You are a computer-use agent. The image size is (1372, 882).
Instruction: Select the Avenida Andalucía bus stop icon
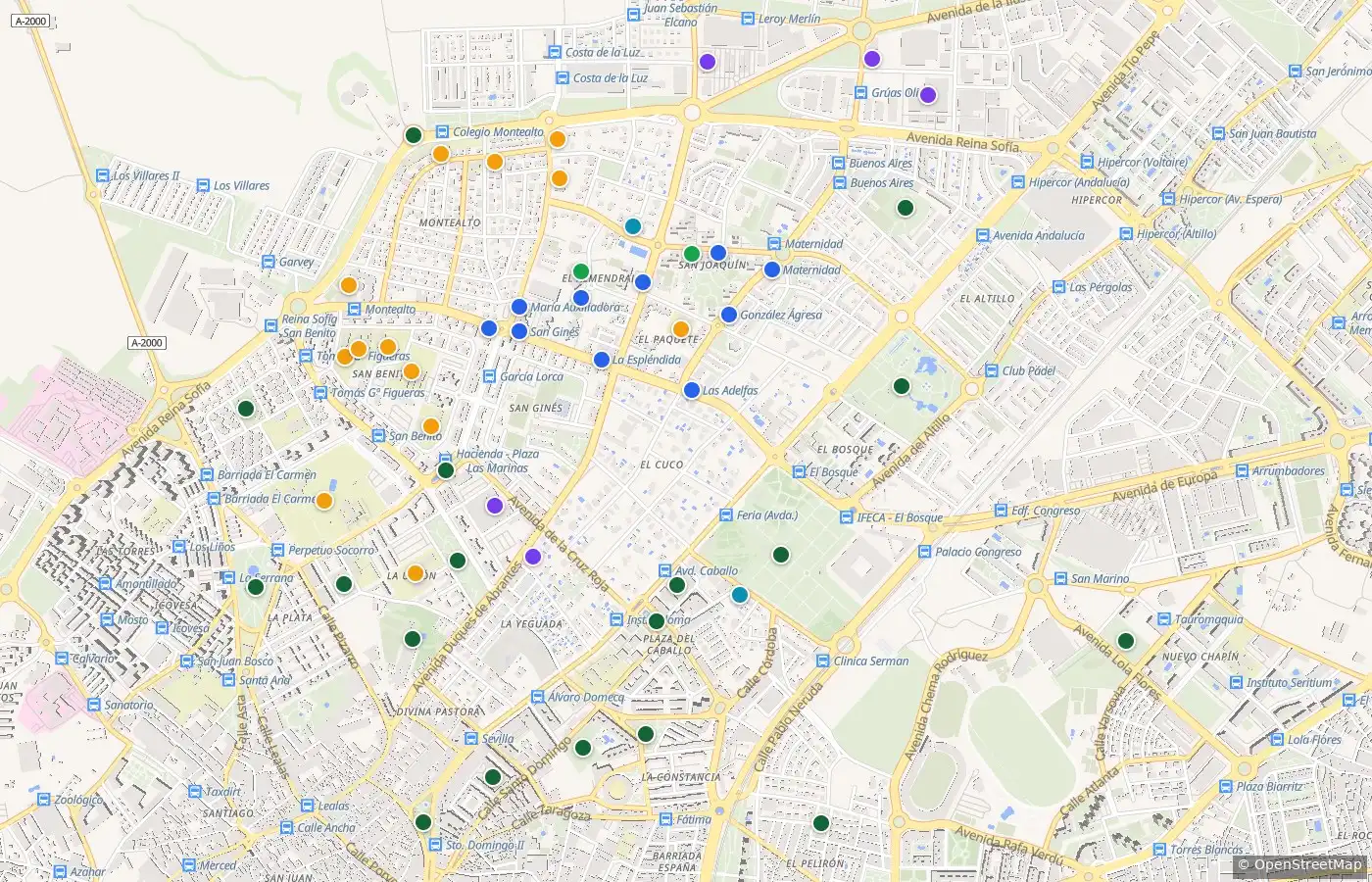click(982, 235)
